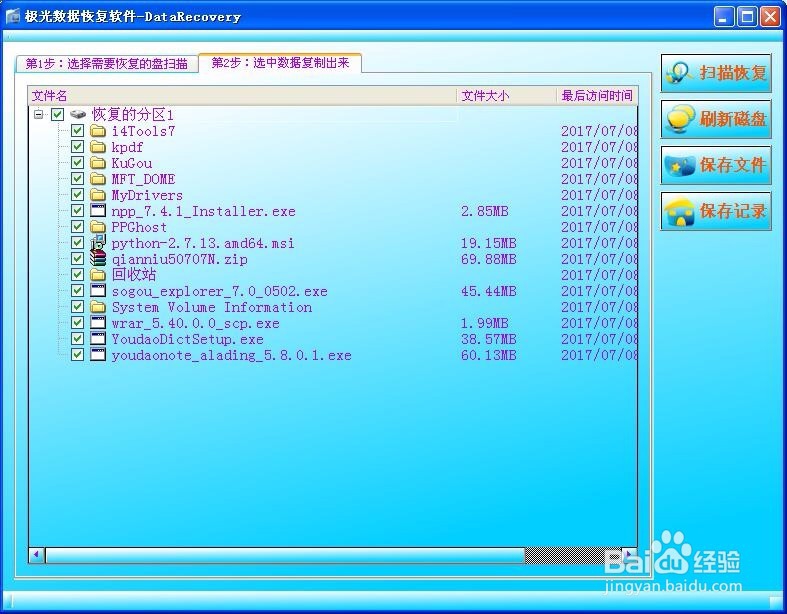Toggle the qianniu50707N.zip checkbox
This screenshot has width=787, height=614.
pos(77,259)
